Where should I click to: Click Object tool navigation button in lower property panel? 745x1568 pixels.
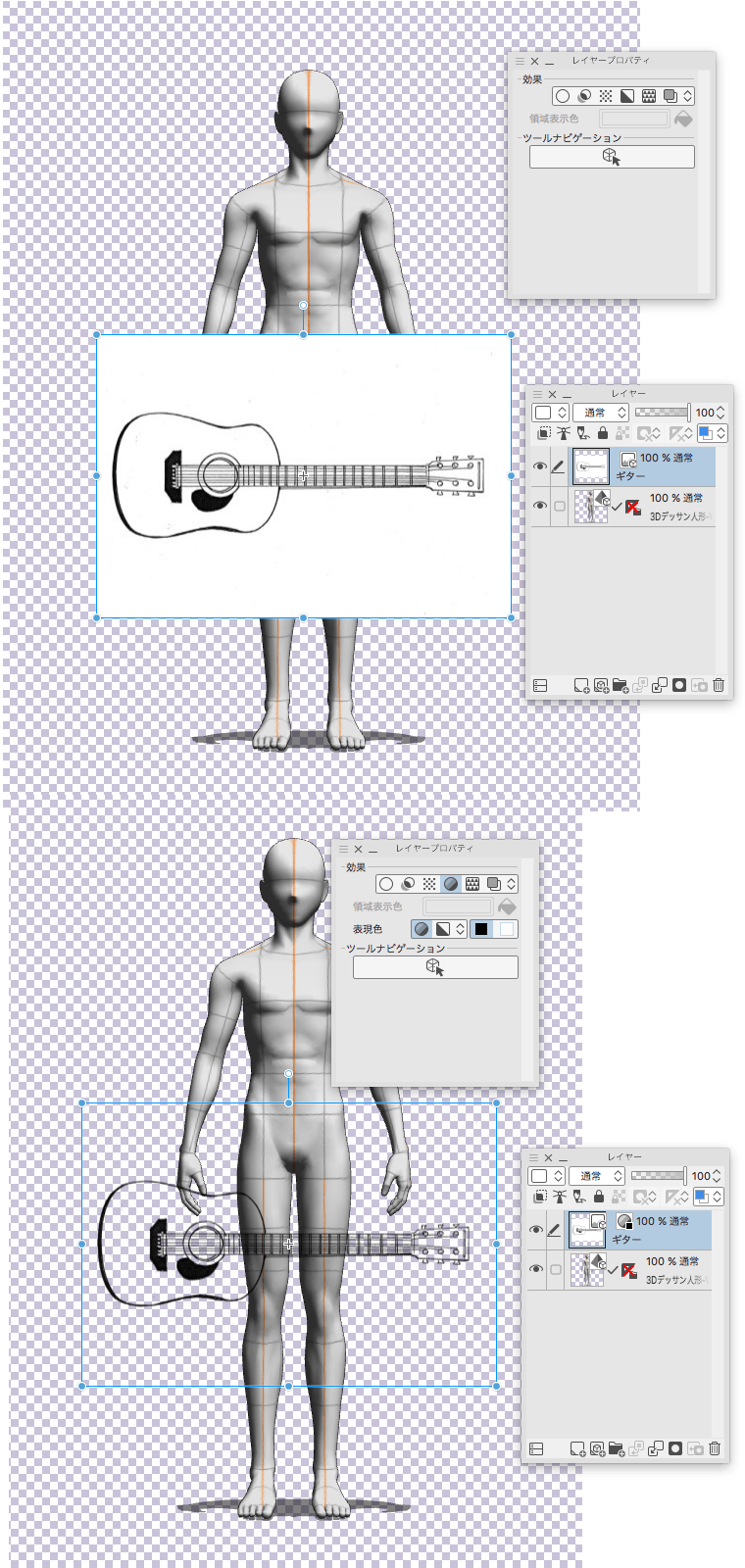(435, 967)
